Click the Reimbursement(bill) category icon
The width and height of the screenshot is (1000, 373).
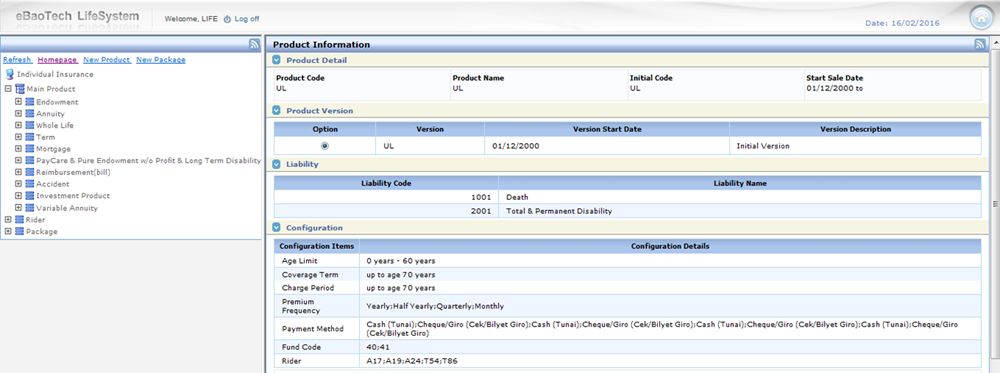[29, 172]
